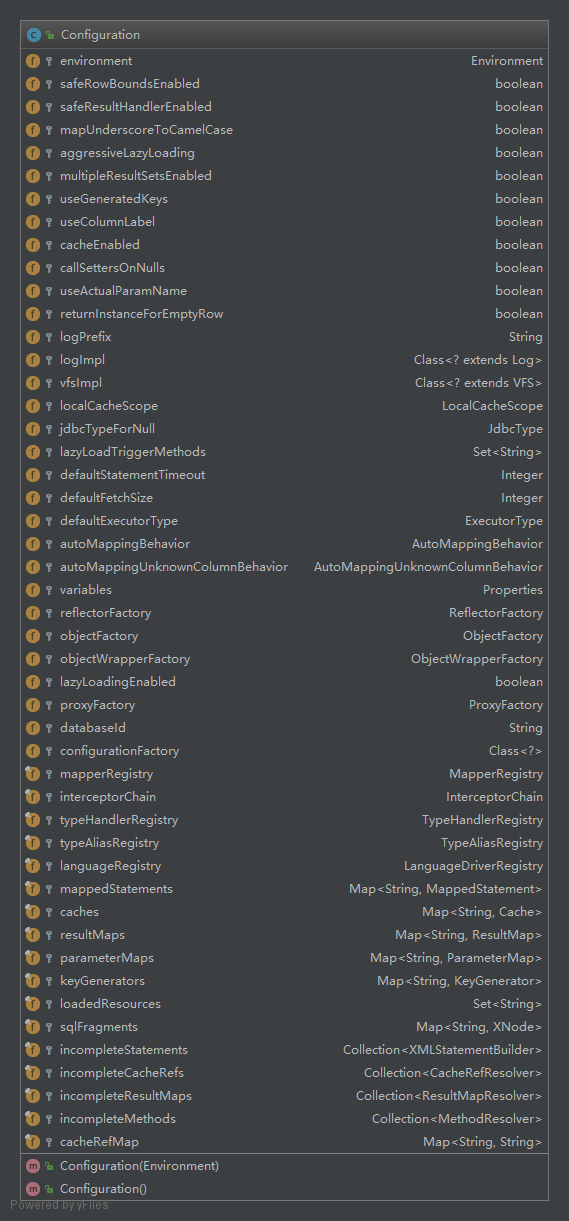569x1221 pixels.
Task: Click the Environment type label
Action: pos(507,61)
